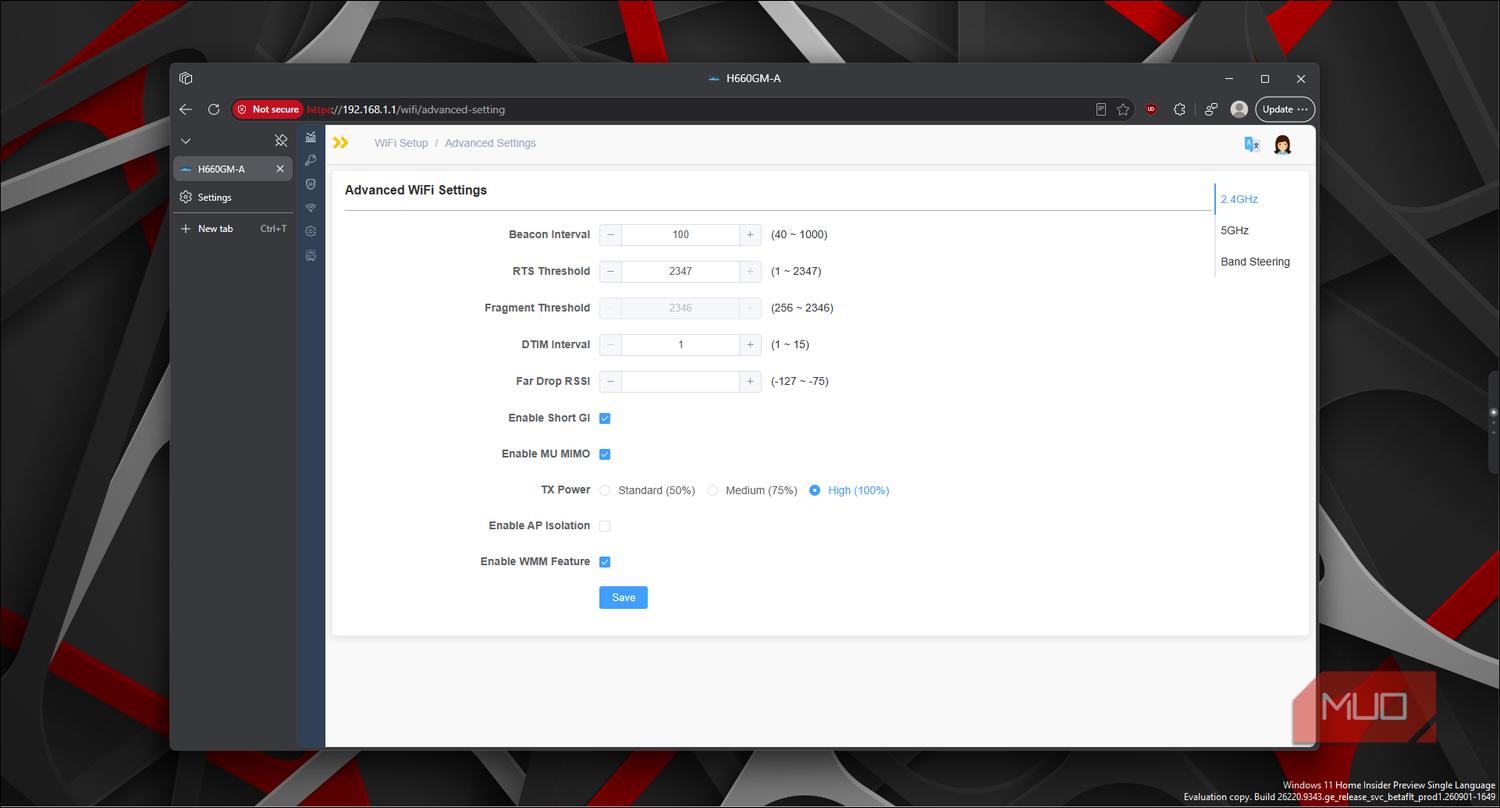Increase the DTIM Interval value
Image resolution: width=1500 pixels, height=808 pixels.
750,345
